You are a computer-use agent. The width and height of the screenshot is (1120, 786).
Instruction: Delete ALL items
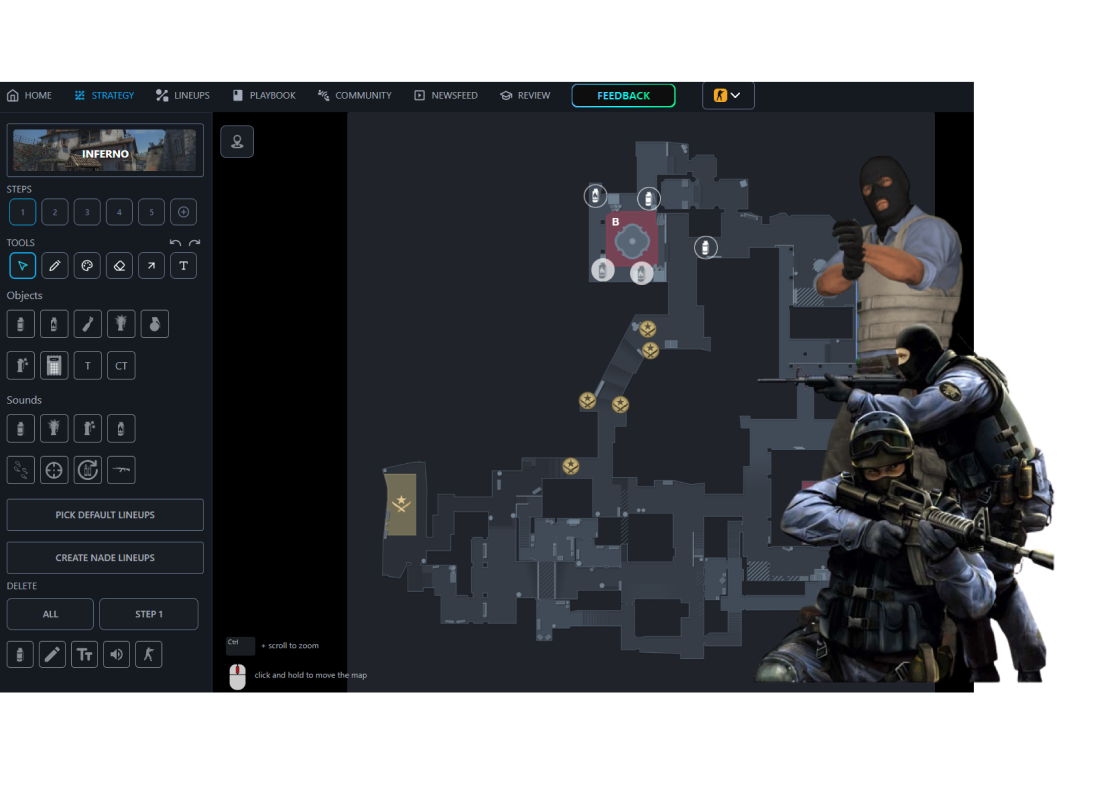50,614
